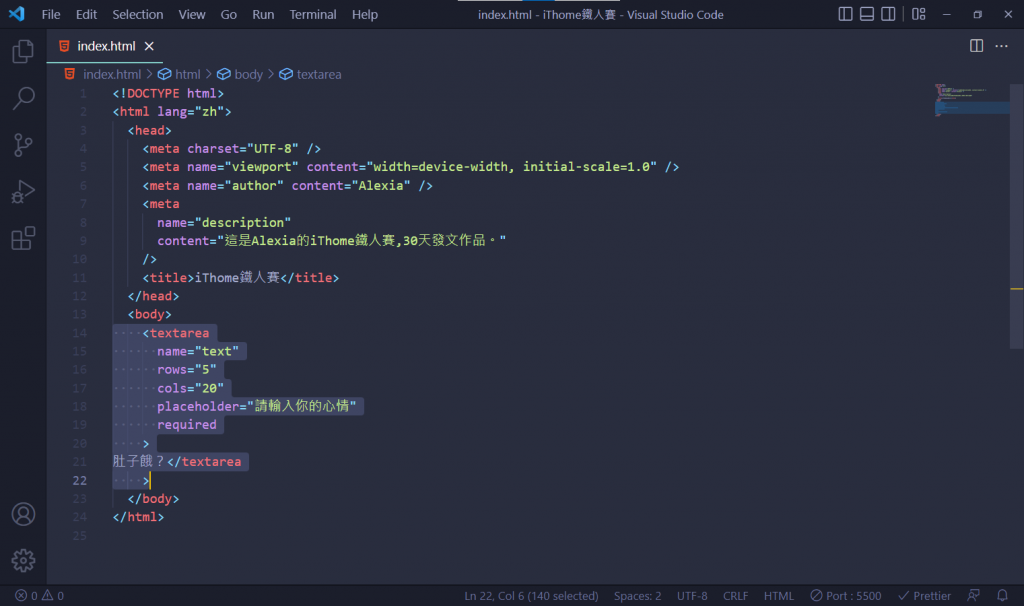Viewport: 1024px width, 606px height.
Task: Toggle Primary Side Bar layout icon
Action: coord(845,14)
